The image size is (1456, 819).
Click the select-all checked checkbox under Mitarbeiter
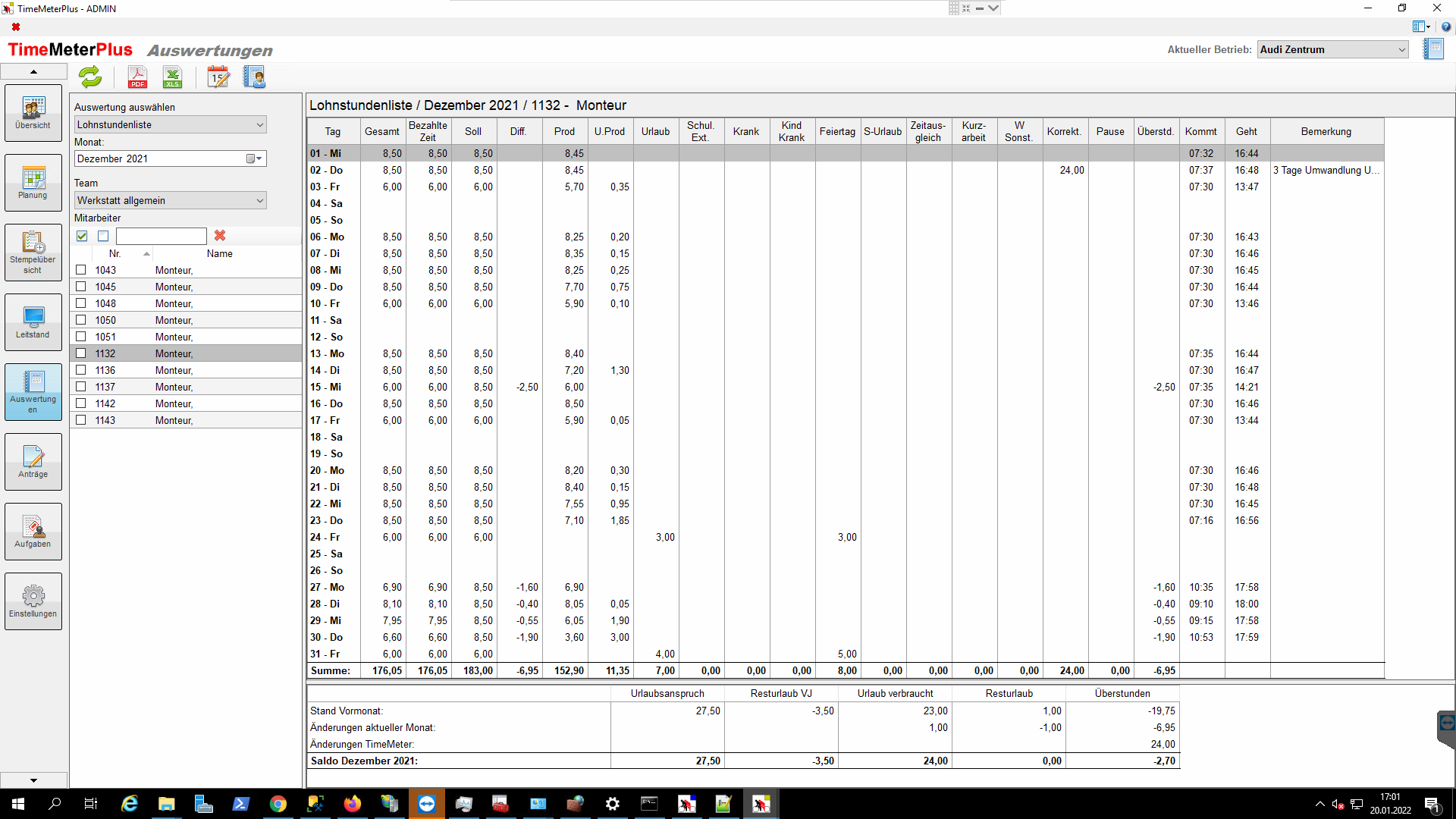[x=82, y=236]
